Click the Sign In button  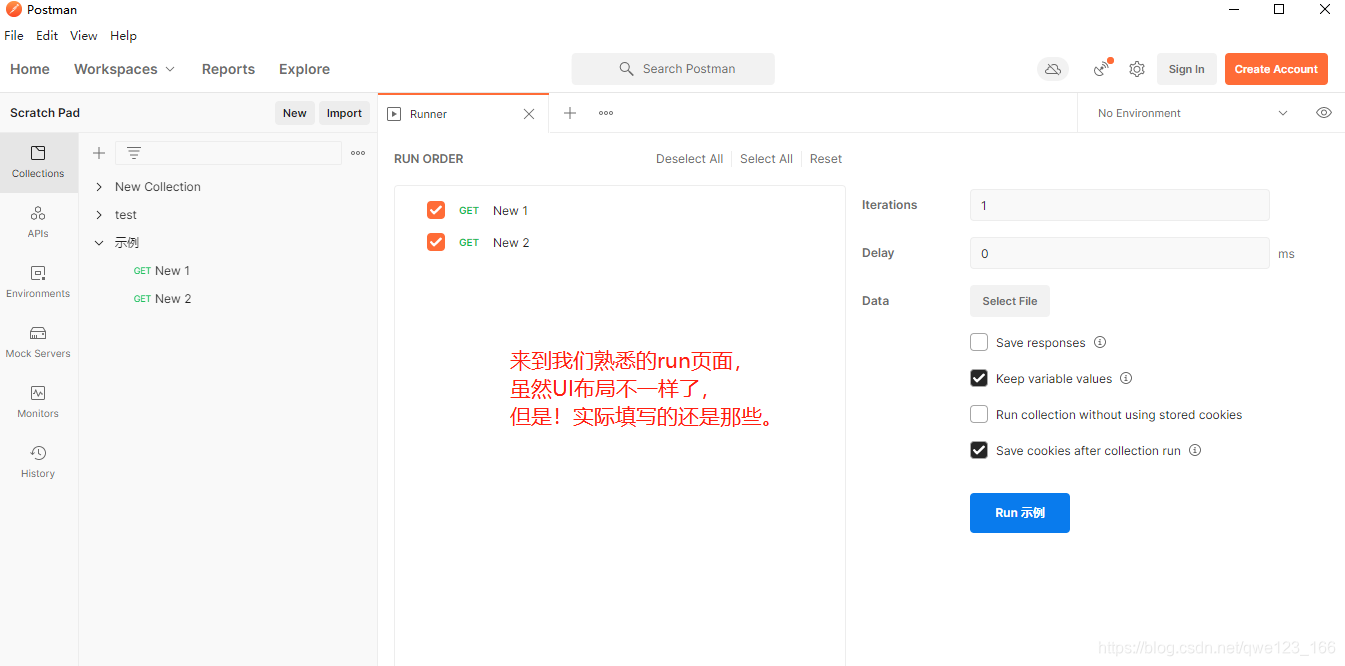pyautogui.click(x=1187, y=69)
